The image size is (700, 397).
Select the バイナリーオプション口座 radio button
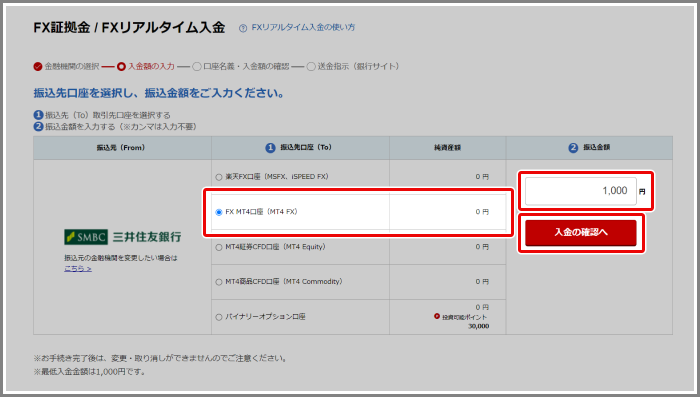tap(219, 317)
